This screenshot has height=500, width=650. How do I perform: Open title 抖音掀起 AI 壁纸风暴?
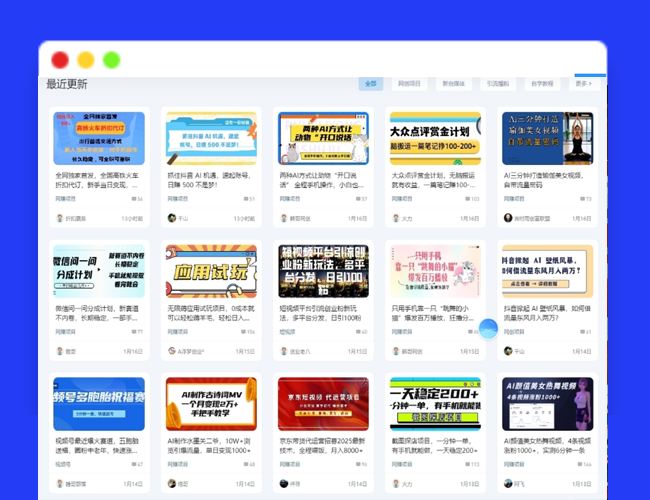point(547,313)
